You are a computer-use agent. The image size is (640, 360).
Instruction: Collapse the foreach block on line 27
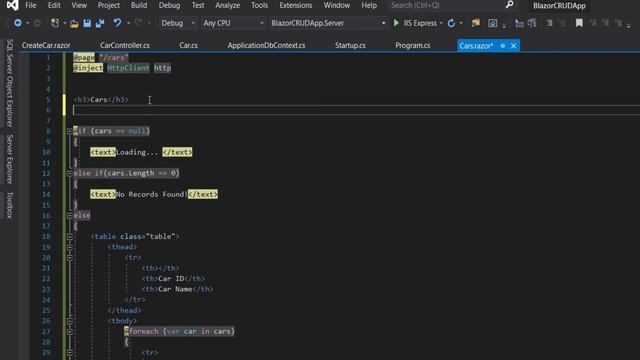pyautogui.click(x=70, y=331)
